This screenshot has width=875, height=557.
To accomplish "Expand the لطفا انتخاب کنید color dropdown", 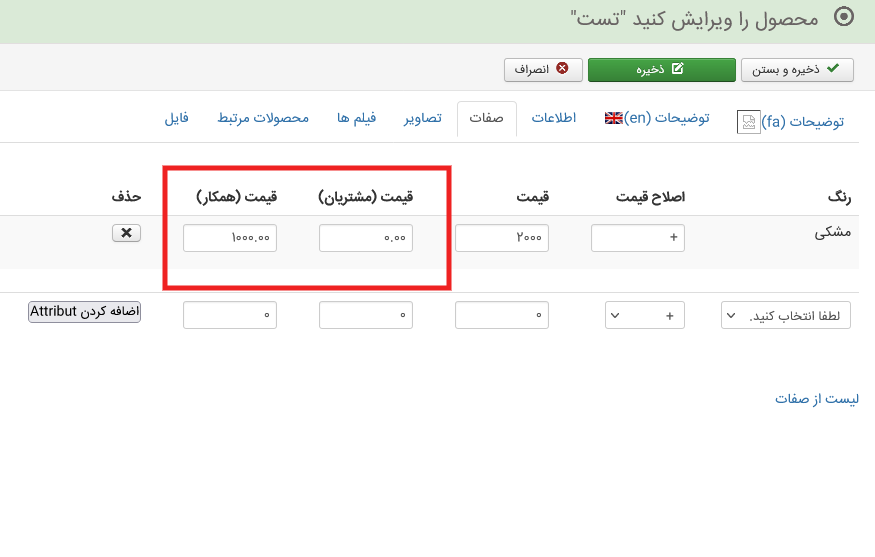I will coord(786,316).
